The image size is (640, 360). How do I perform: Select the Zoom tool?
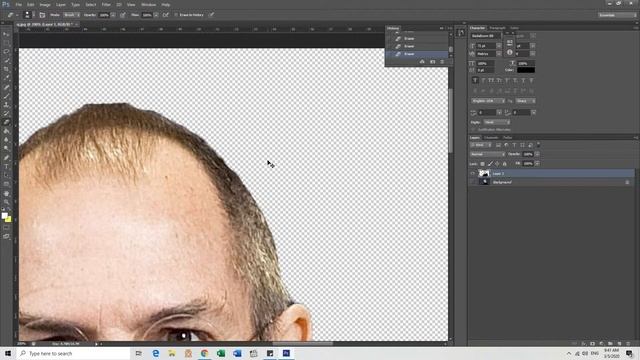[6, 202]
